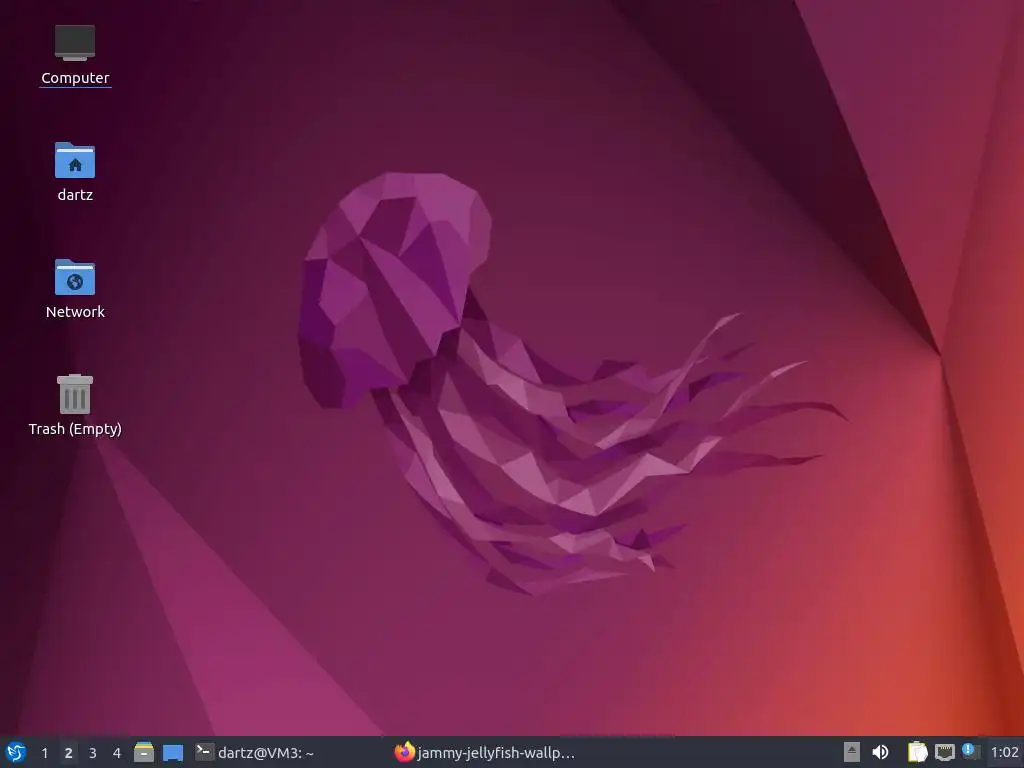Switch to workspace 1
Screen dimensions: 1024x768
(44, 753)
